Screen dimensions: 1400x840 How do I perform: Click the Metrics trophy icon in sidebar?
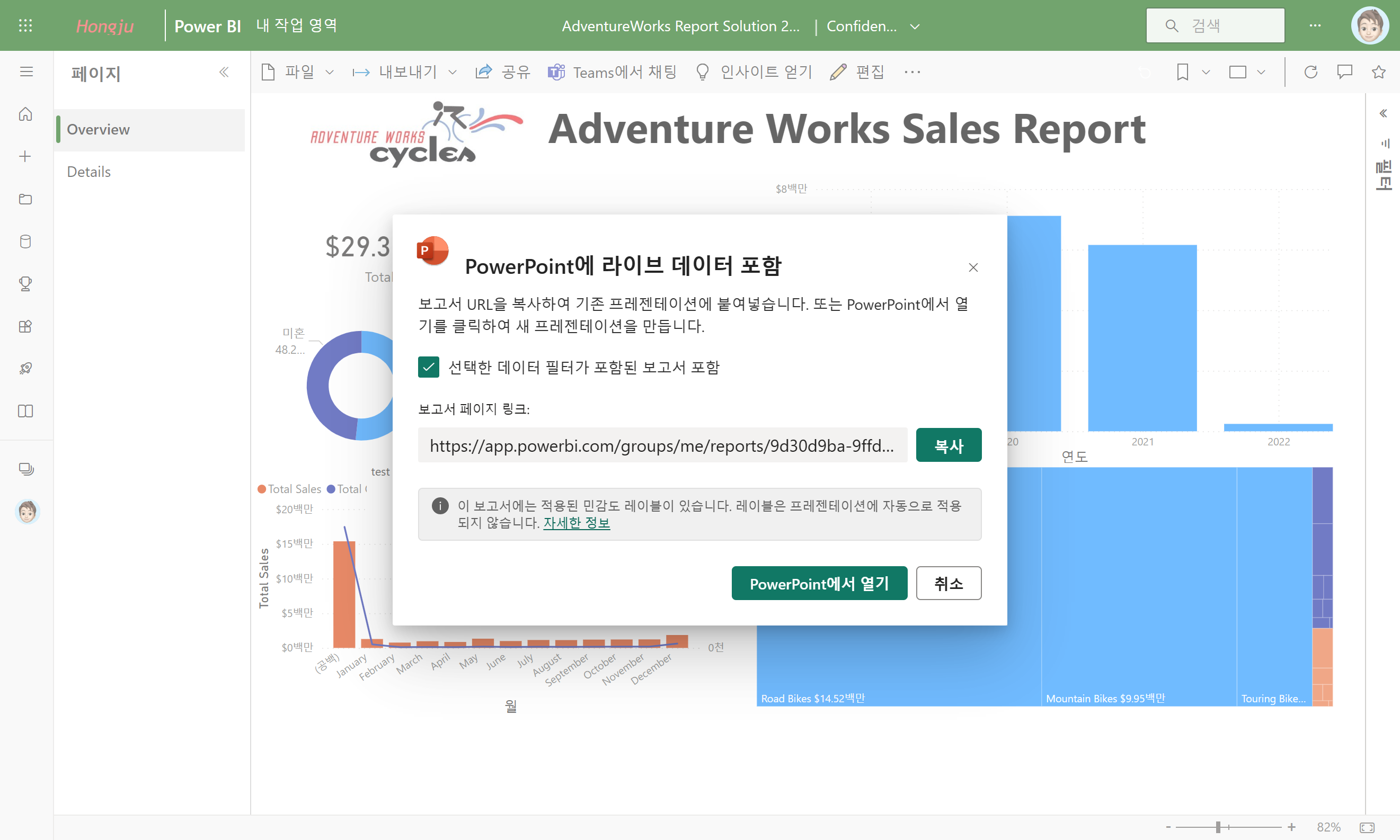click(x=25, y=283)
